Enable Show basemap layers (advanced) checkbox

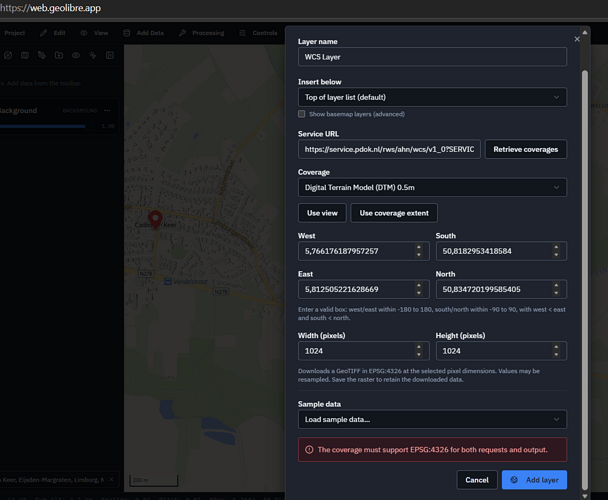[x=302, y=114]
